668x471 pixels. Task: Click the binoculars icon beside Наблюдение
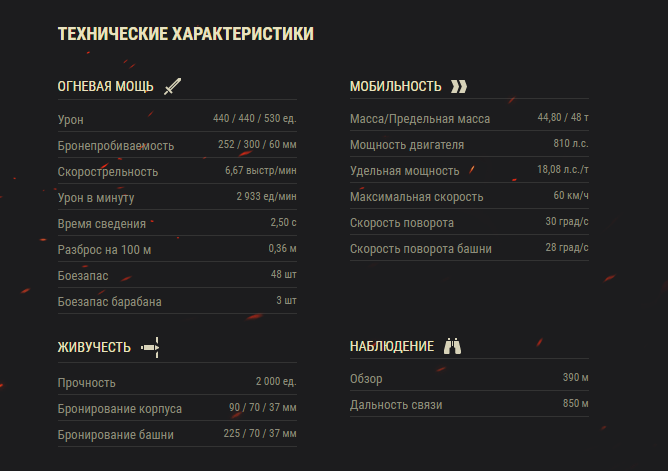tap(452, 346)
